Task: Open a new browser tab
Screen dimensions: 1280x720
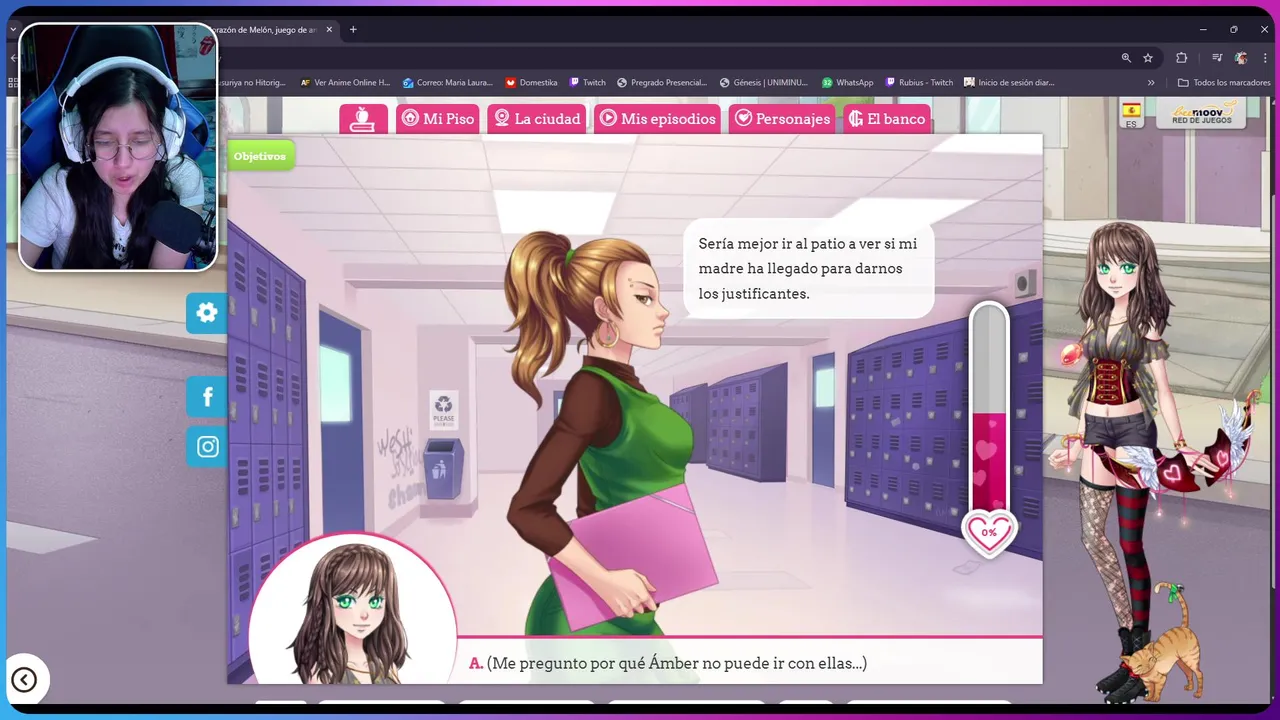Action: coord(353,30)
